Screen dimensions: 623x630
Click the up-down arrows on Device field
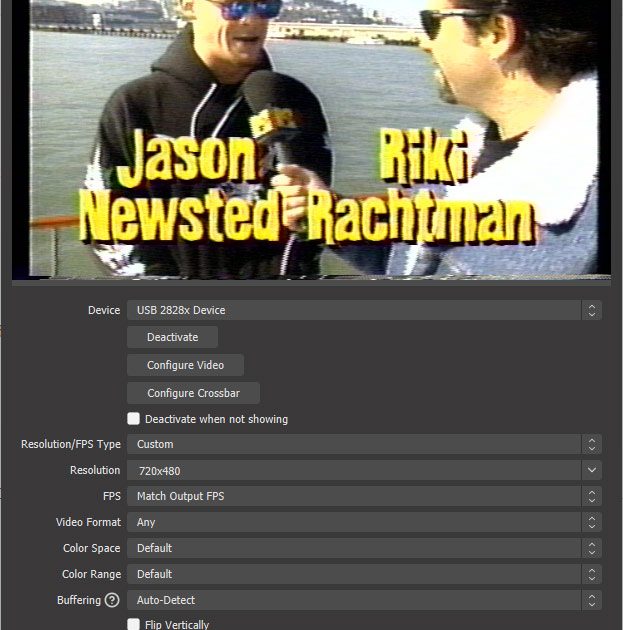tap(591, 310)
